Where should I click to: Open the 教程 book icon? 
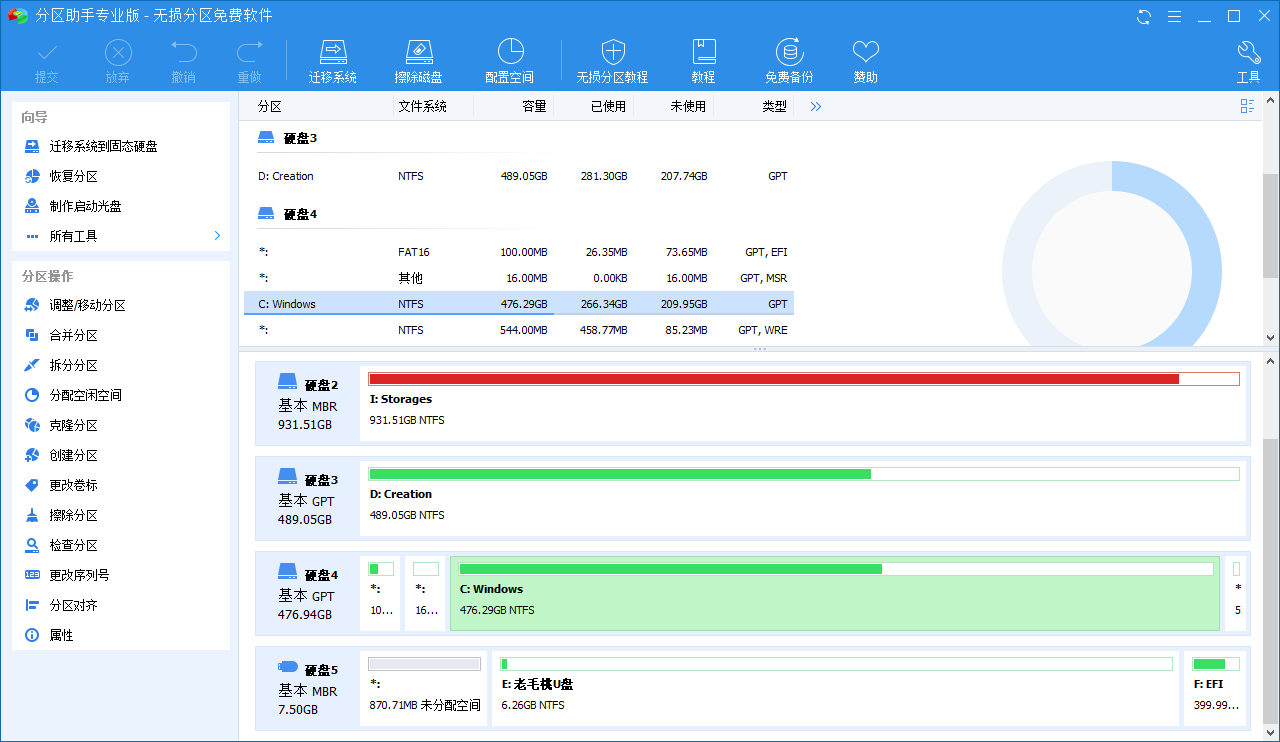[x=703, y=52]
